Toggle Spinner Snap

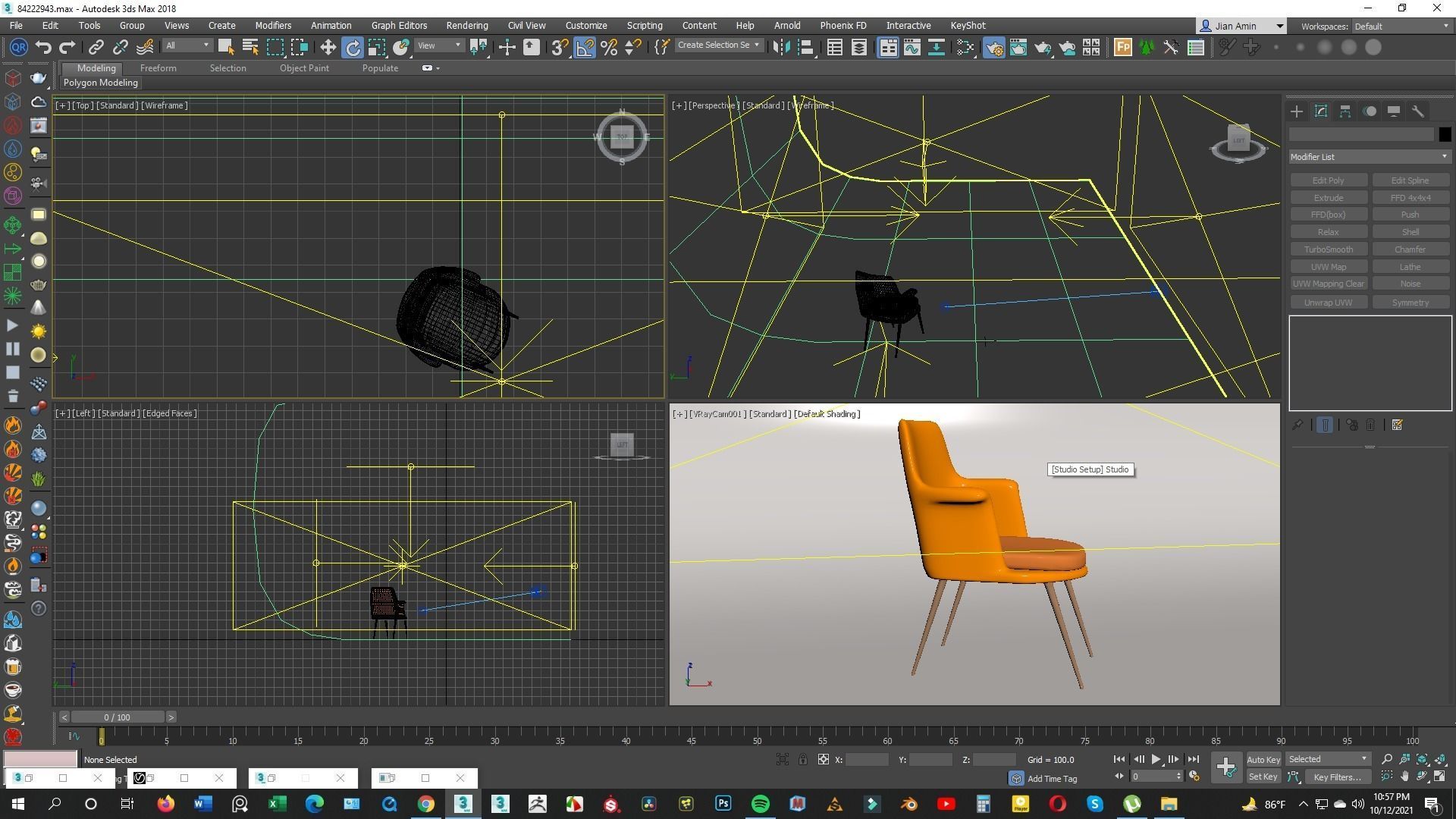(x=633, y=47)
